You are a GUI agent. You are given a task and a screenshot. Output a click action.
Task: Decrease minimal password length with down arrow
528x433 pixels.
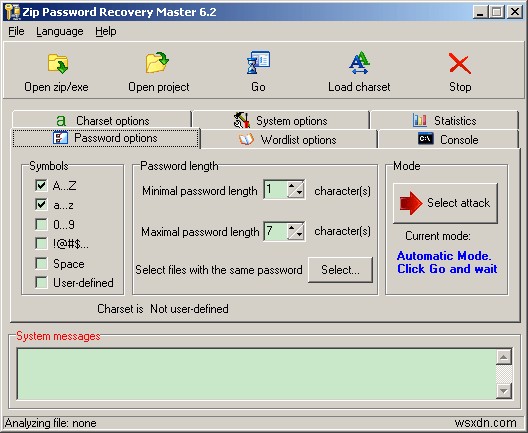click(x=299, y=194)
